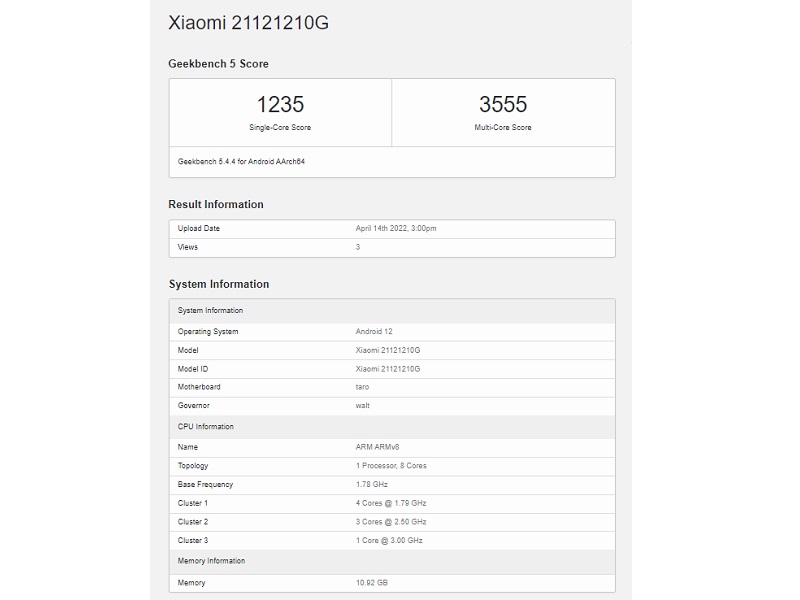This screenshot has height=600, width=800.
Task: Click the 'Operating System' row label
Action: pos(208,332)
